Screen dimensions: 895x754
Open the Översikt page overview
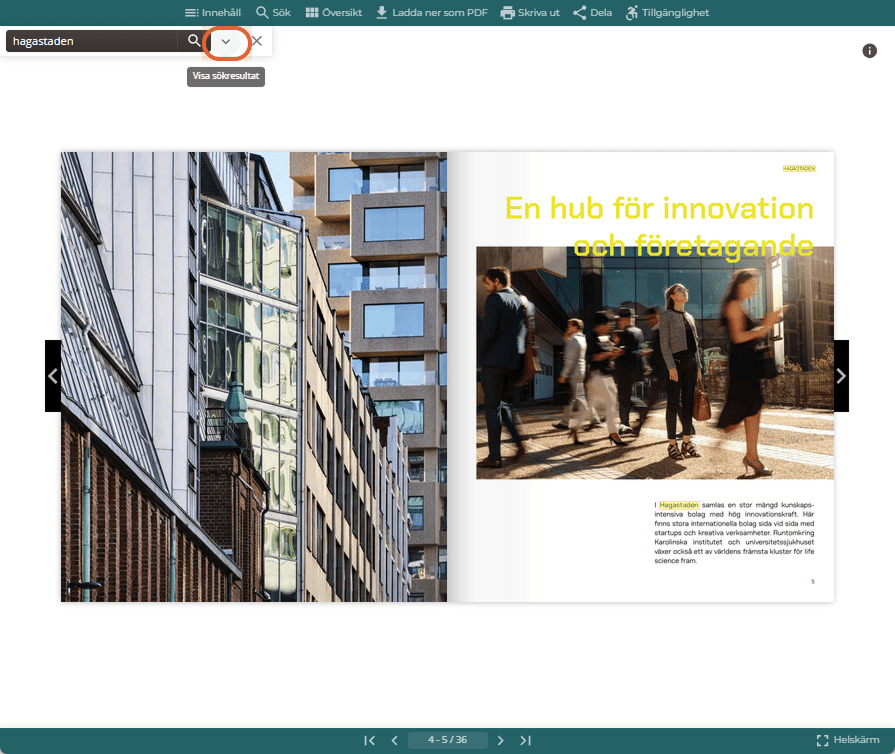tap(334, 13)
